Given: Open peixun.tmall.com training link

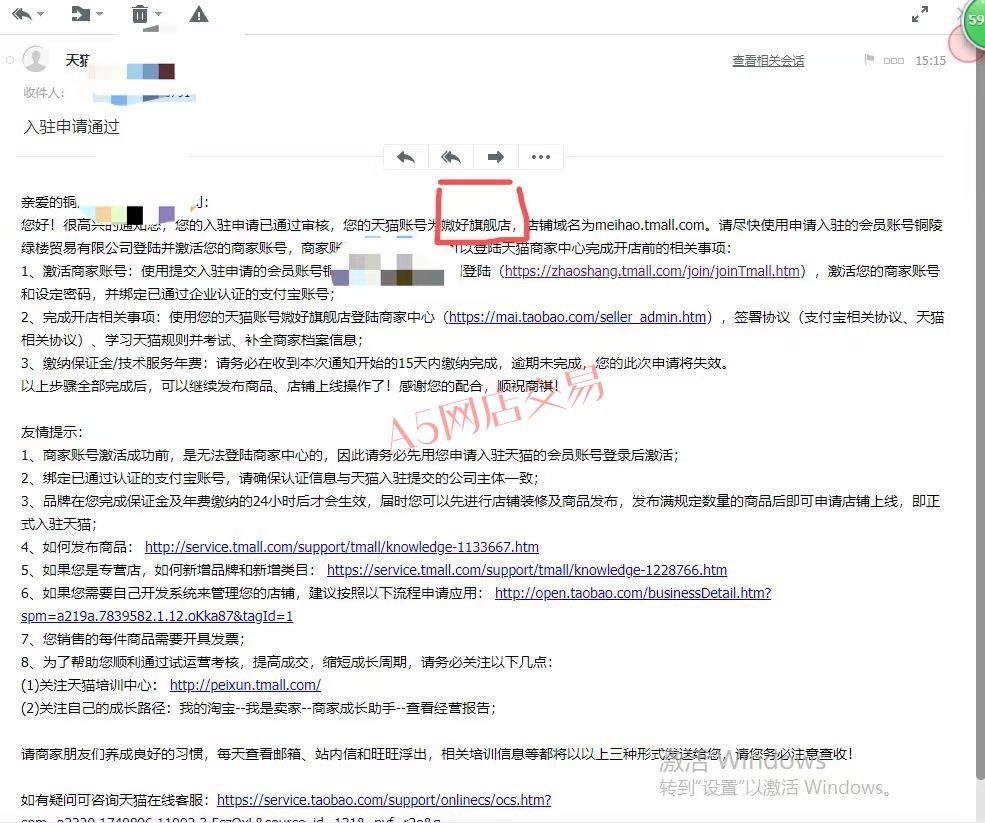Looking at the screenshot, I should pyautogui.click(x=245, y=685).
